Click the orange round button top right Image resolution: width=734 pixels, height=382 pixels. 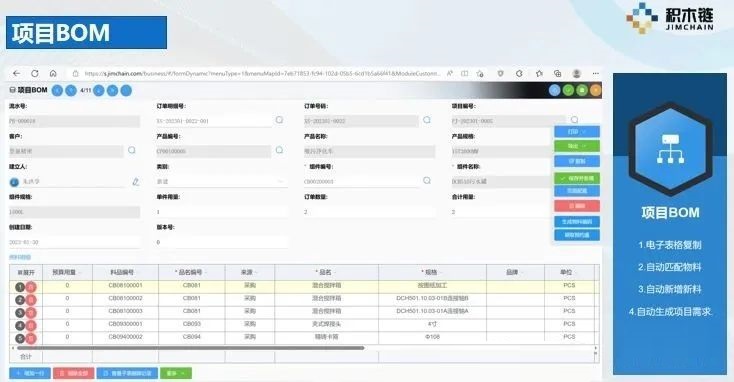click(595, 90)
